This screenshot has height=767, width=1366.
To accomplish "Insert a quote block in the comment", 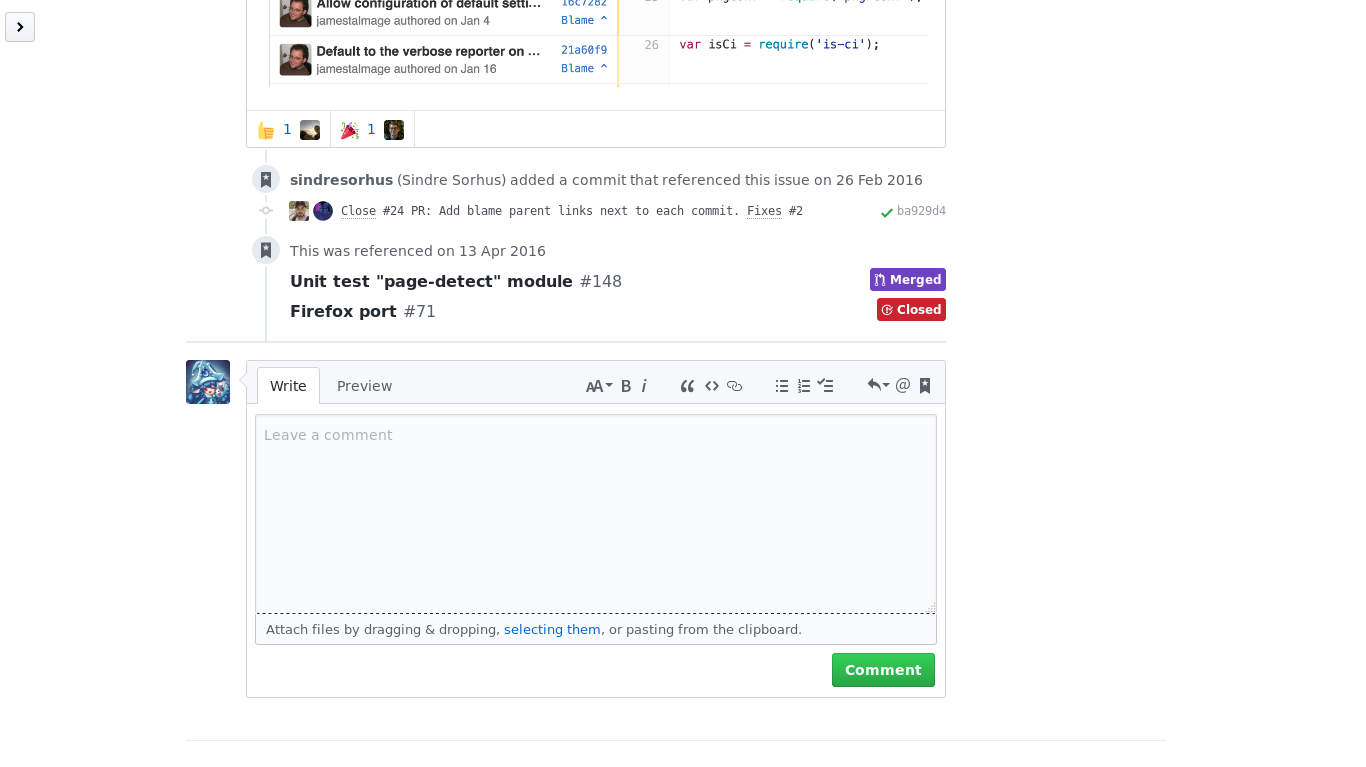I will (x=686, y=385).
